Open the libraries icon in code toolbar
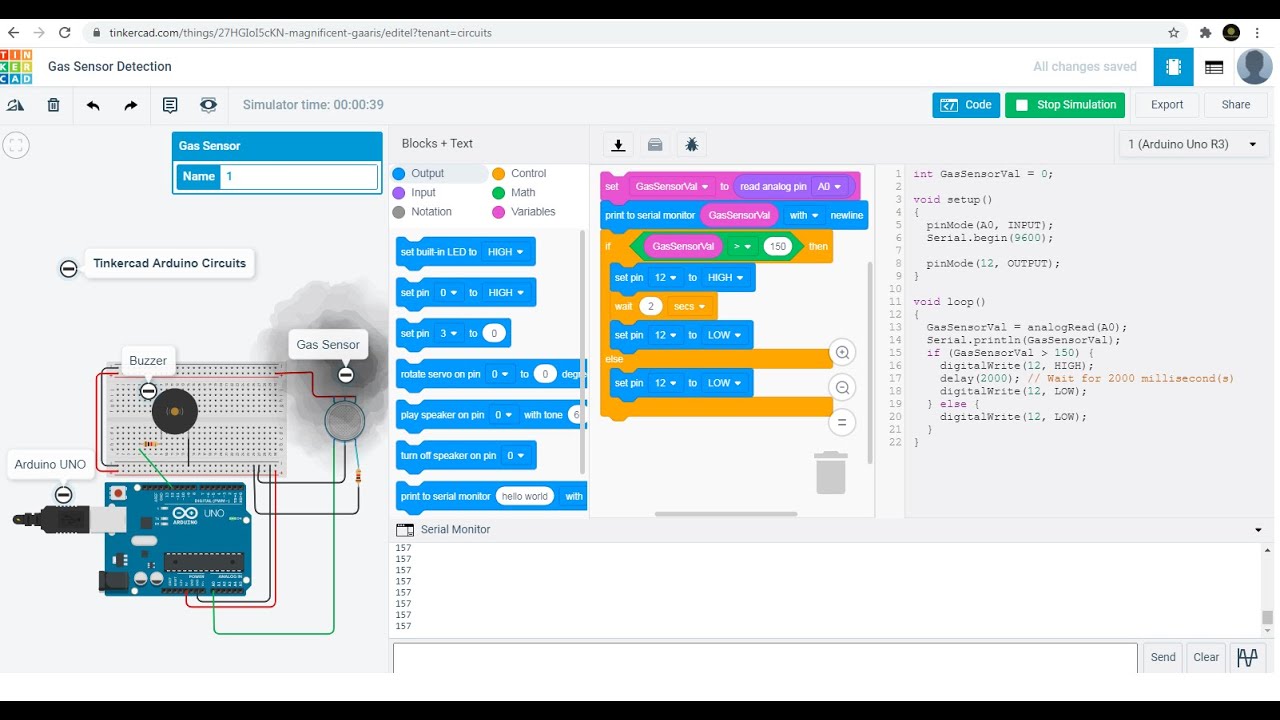Image resolution: width=1280 pixels, height=720 pixels. [x=655, y=145]
